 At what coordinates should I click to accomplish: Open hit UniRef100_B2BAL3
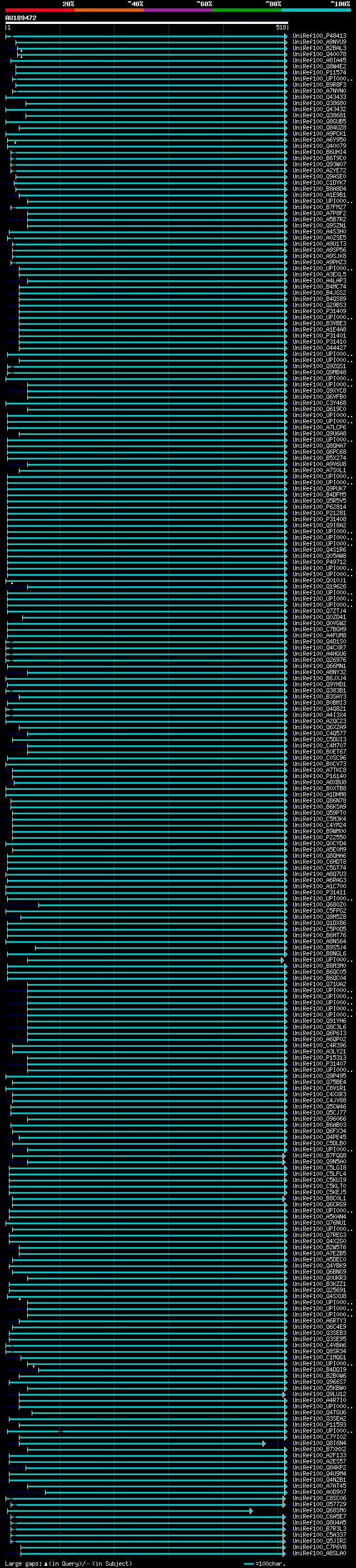319,48
